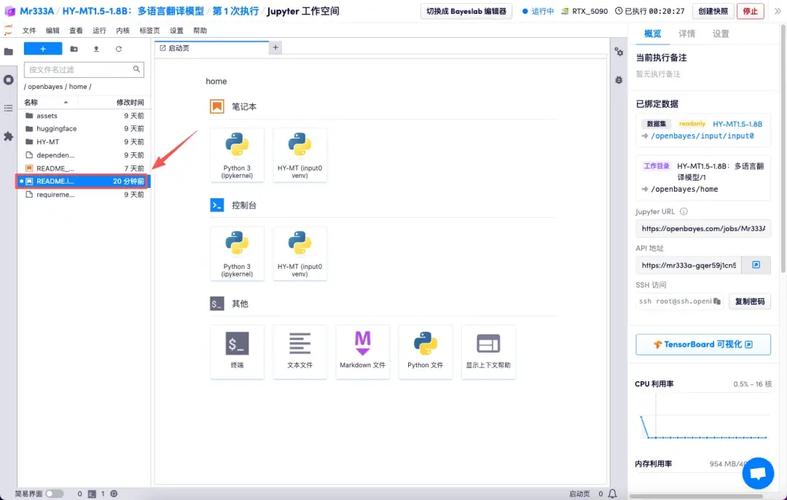Switch to the right-panel 设置 tab

720,34
